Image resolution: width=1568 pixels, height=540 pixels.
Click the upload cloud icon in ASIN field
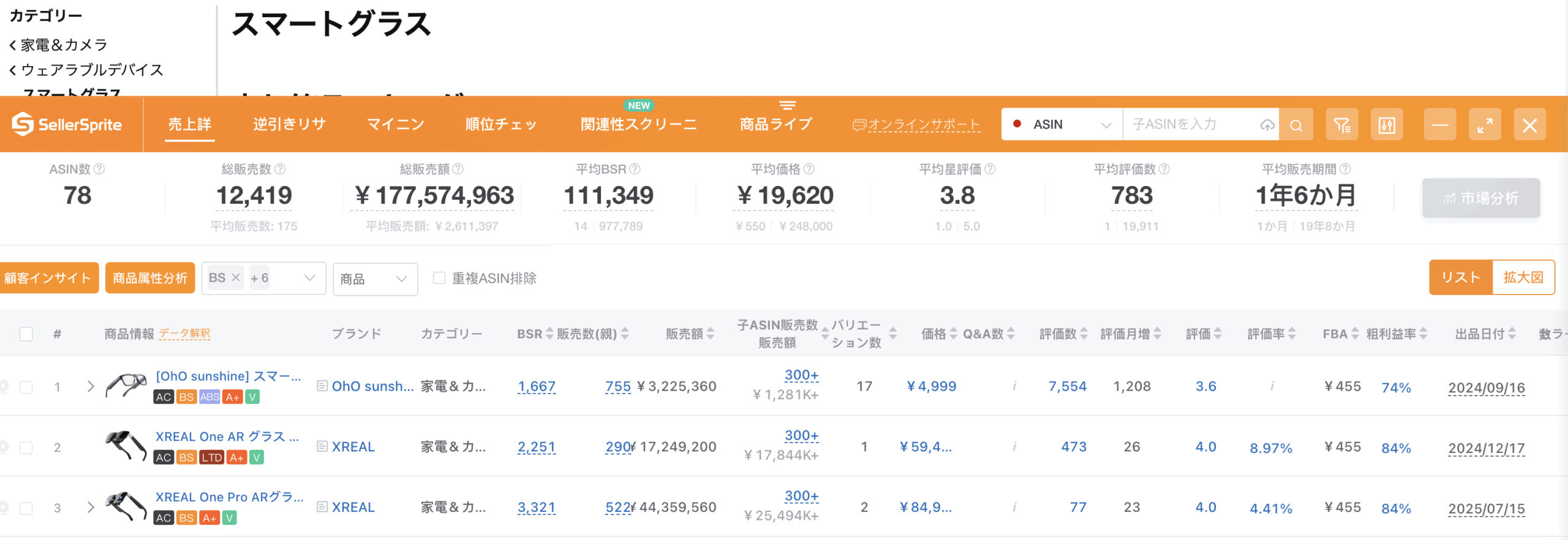pyautogui.click(x=1267, y=125)
